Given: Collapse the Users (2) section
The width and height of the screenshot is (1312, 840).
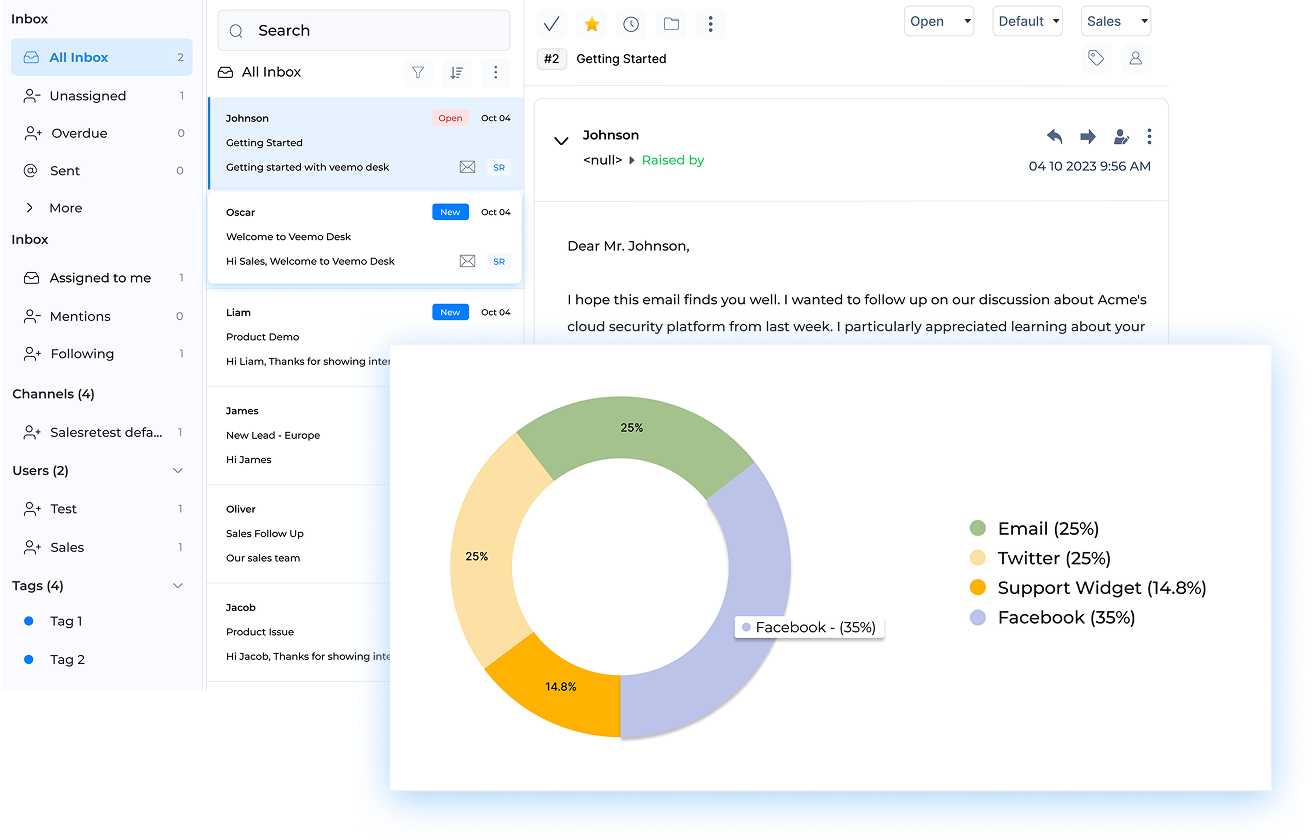Looking at the screenshot, I should point(178,471).
